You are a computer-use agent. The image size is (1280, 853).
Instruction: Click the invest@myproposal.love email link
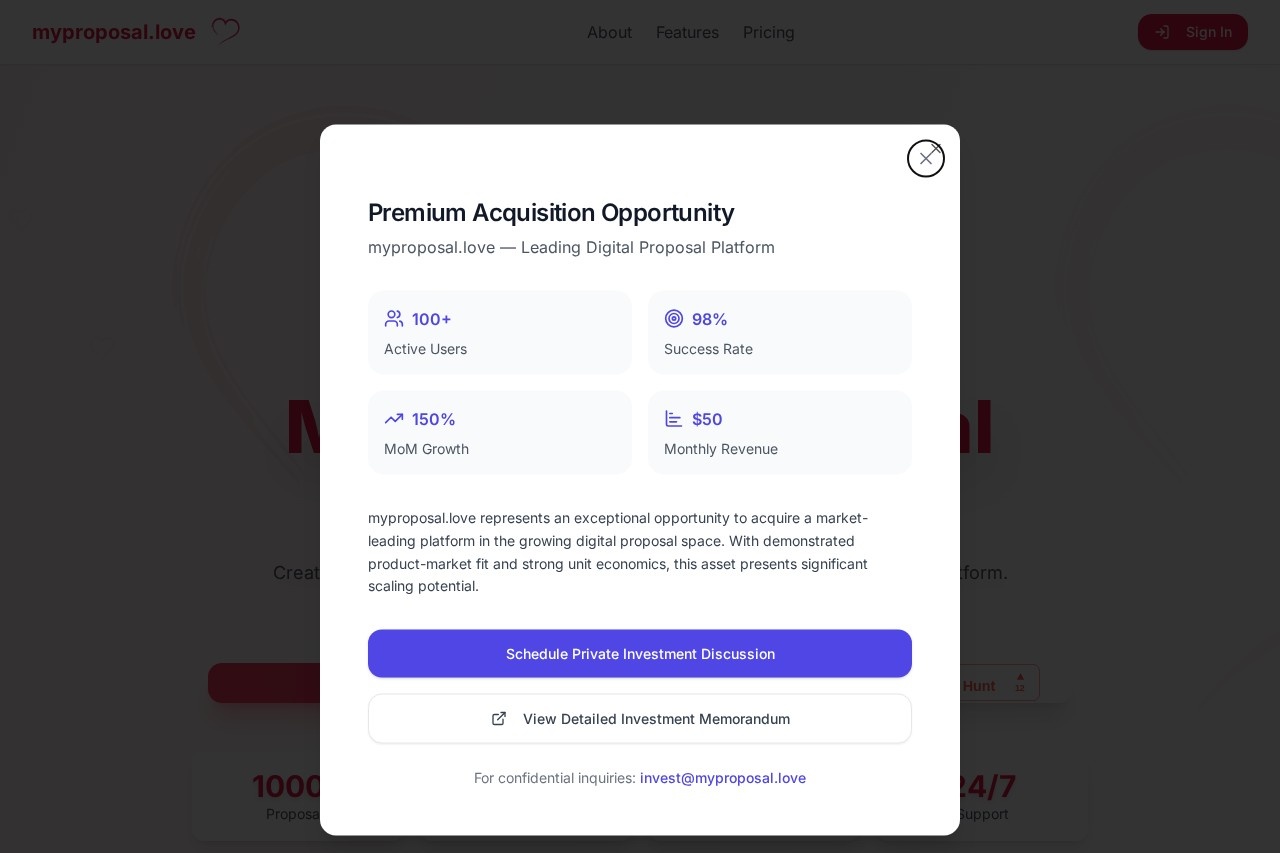723,778
